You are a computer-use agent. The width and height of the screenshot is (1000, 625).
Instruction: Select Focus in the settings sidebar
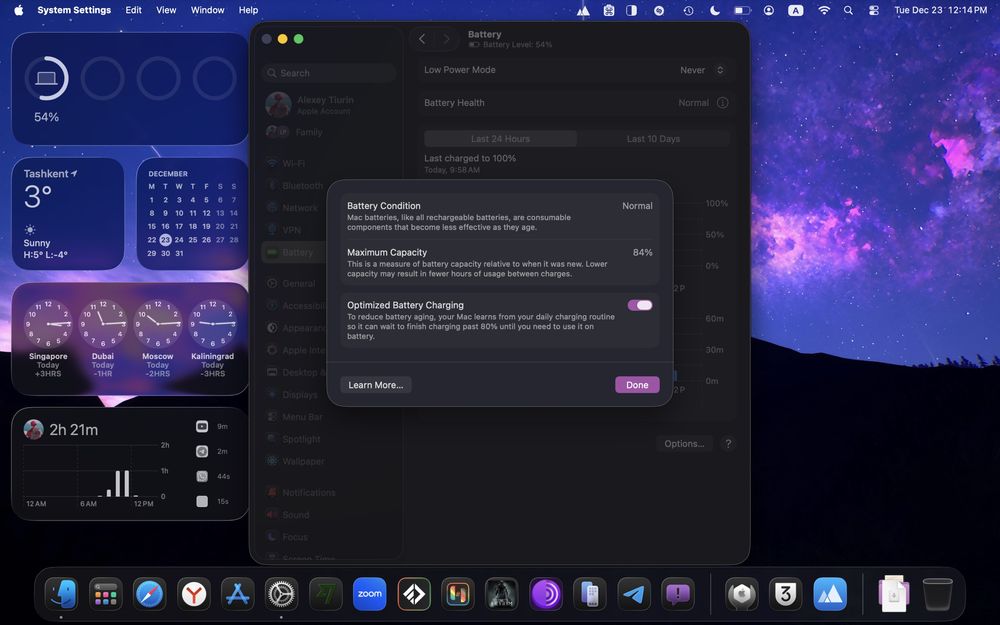click(330, 537)
